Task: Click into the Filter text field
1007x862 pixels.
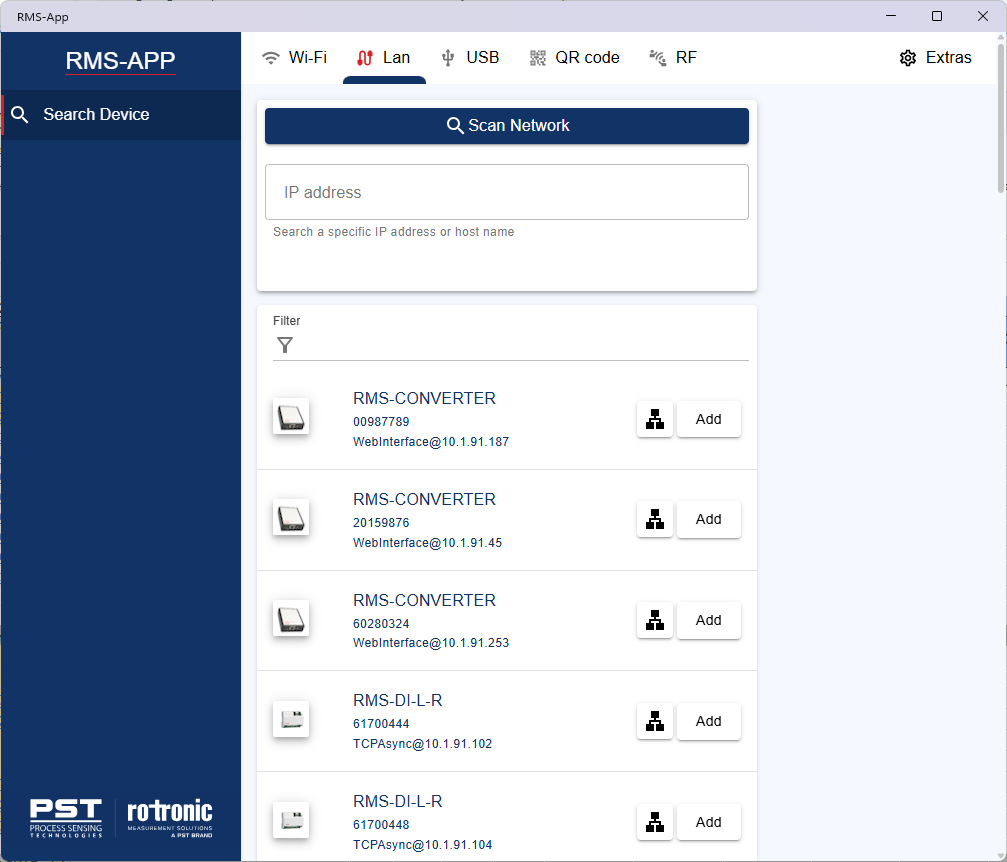Action: point(520,345)
